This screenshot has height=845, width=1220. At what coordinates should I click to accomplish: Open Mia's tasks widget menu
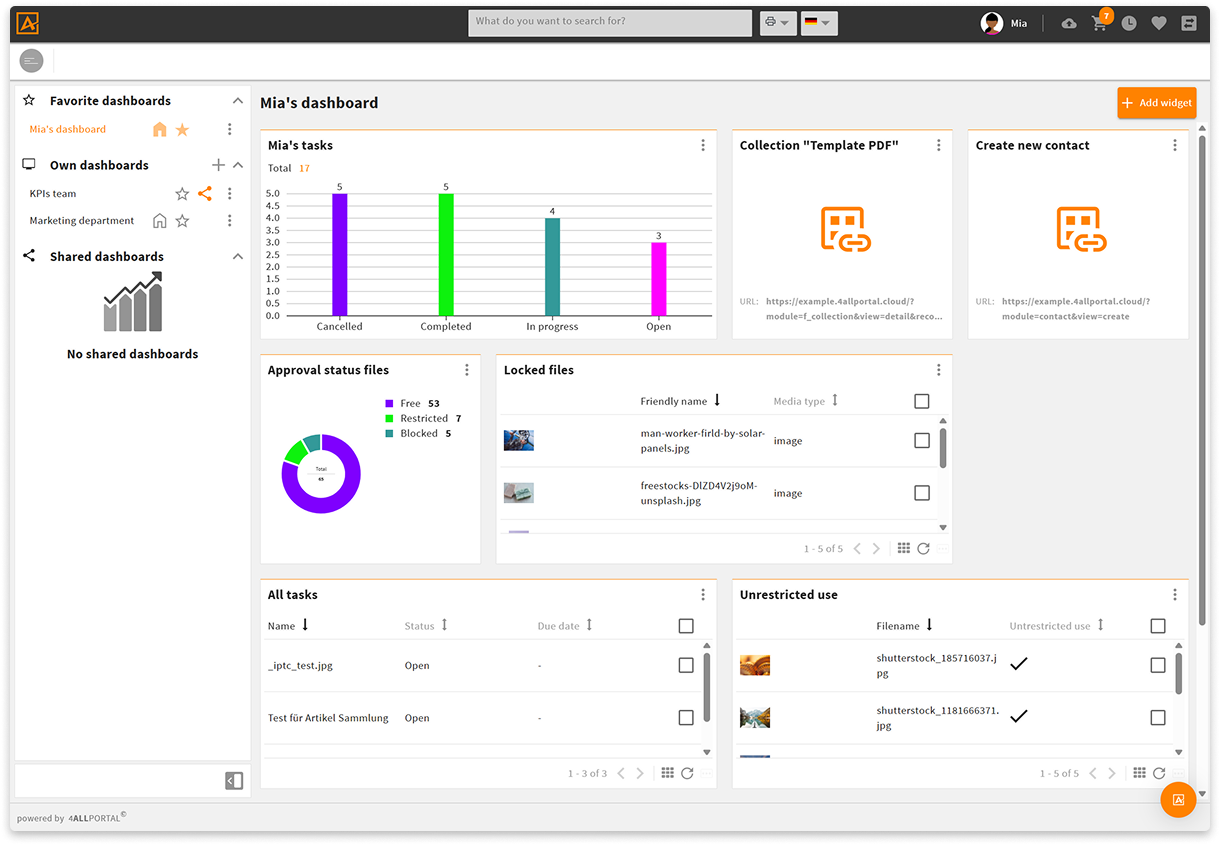(703, 145)
